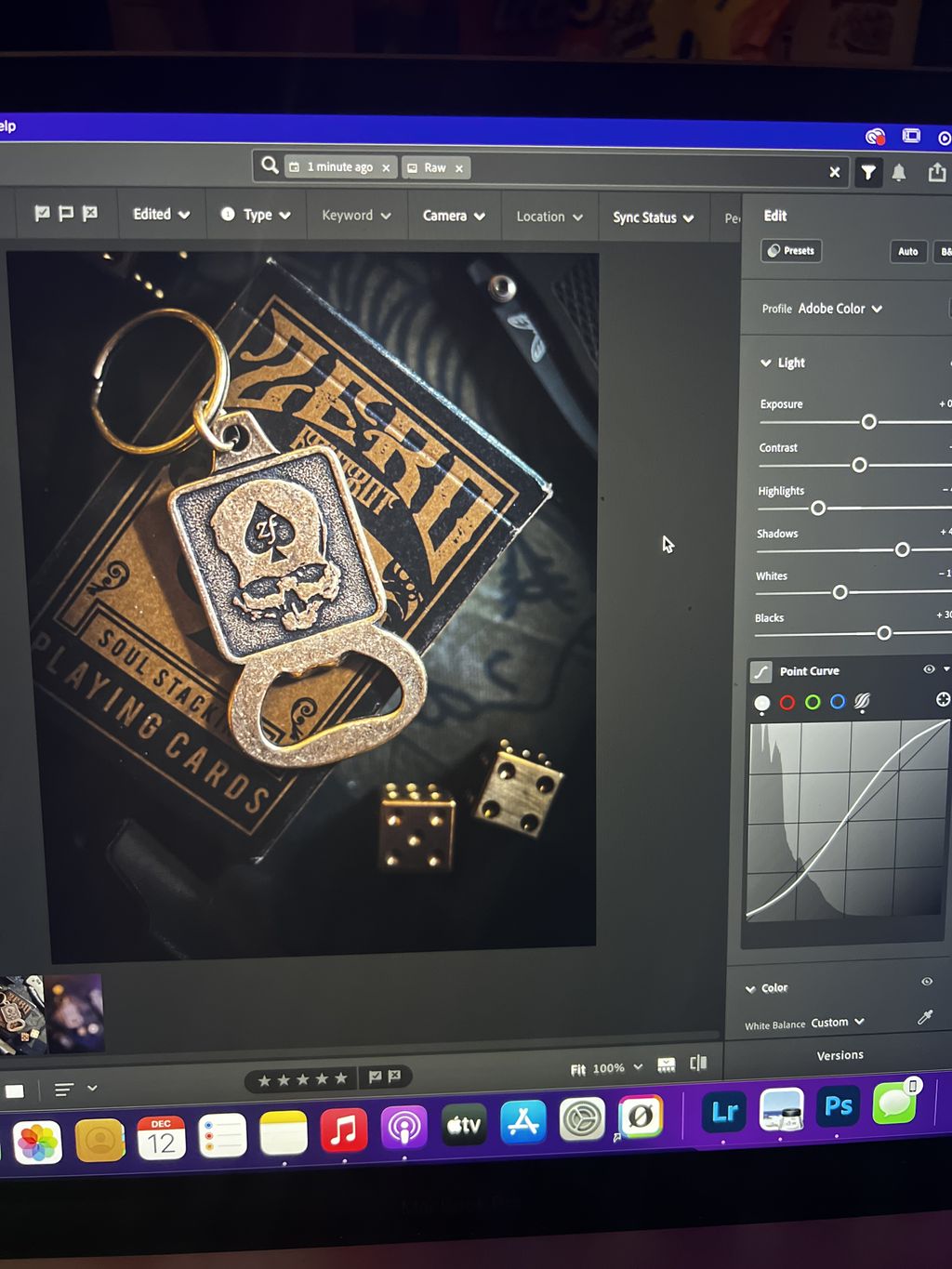The height and width of the screenshot is (1269, 952).
Task: Open Photoshop from the dock
Action: pos(837,1106)
